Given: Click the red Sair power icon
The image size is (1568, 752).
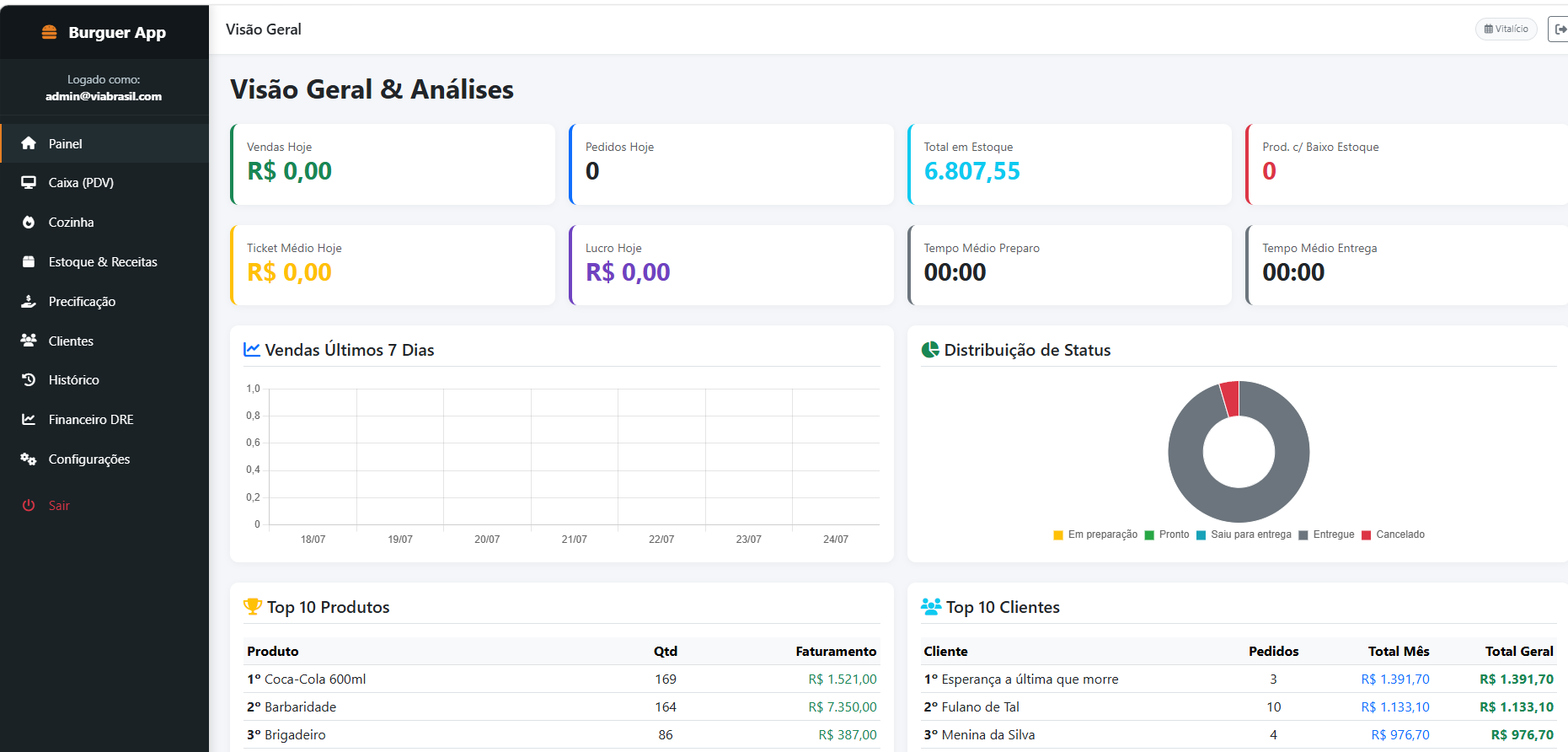Looking at the screenshot, I should coord(29,506).
